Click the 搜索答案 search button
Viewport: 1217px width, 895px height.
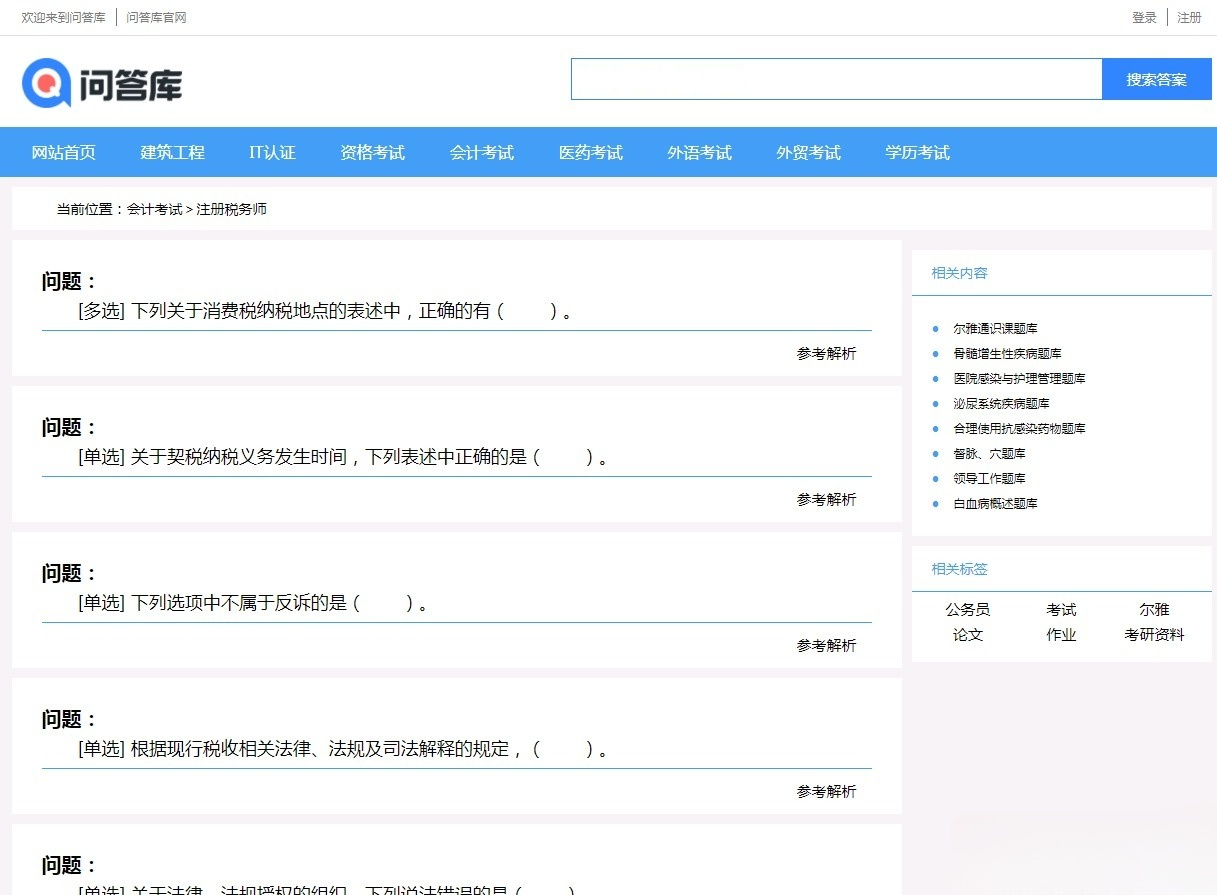[1156, 79]
